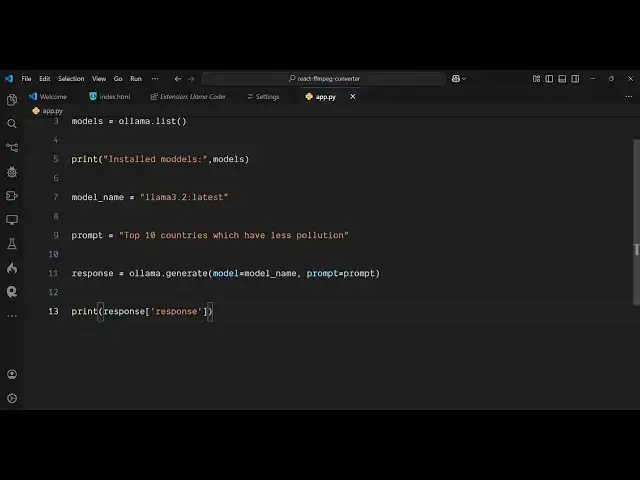Open the Selection menu
Image resolution: width=640 pixels, height=480 pixels.
(71, 78)
